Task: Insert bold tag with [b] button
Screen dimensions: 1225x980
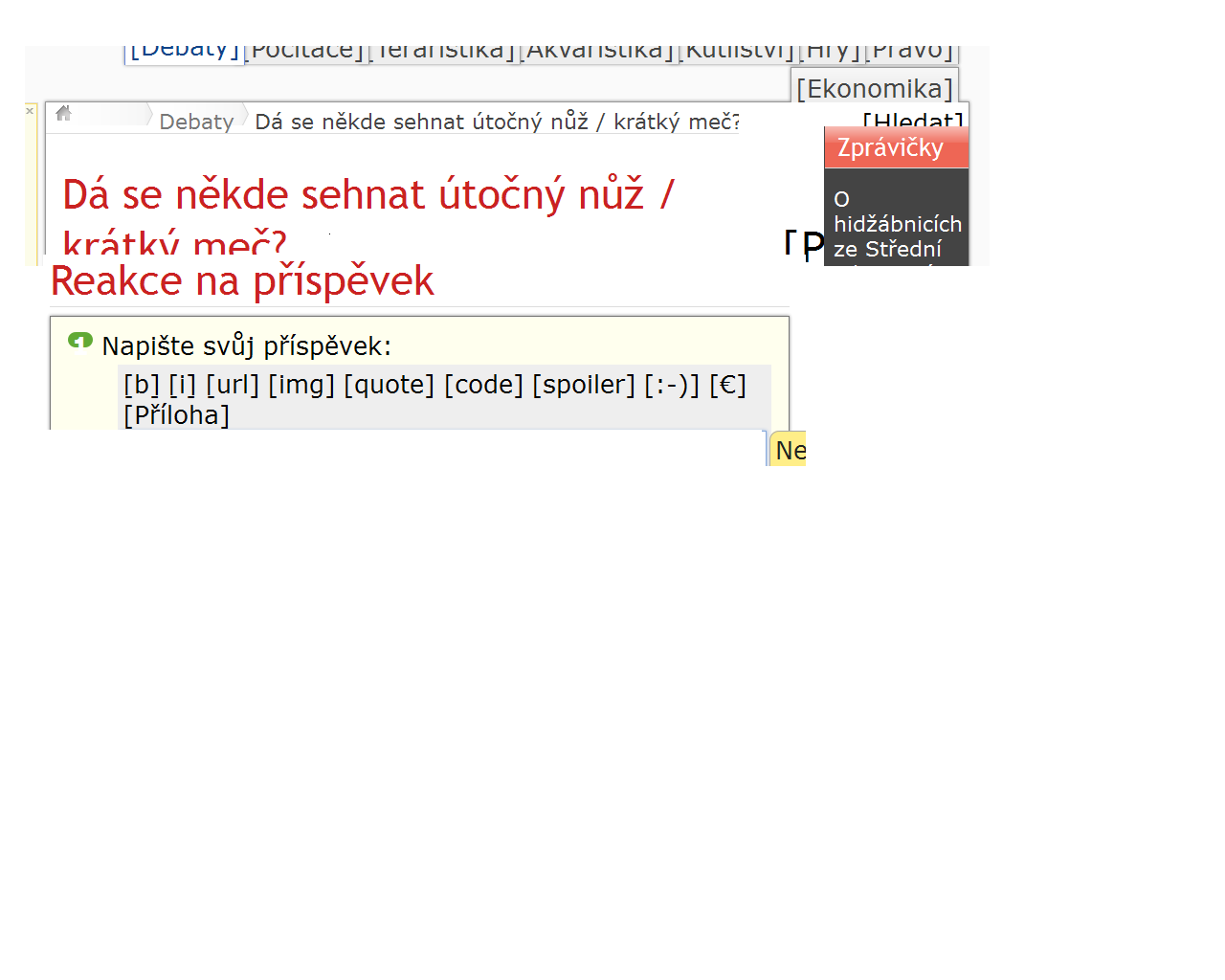Action: pos(142,385)
